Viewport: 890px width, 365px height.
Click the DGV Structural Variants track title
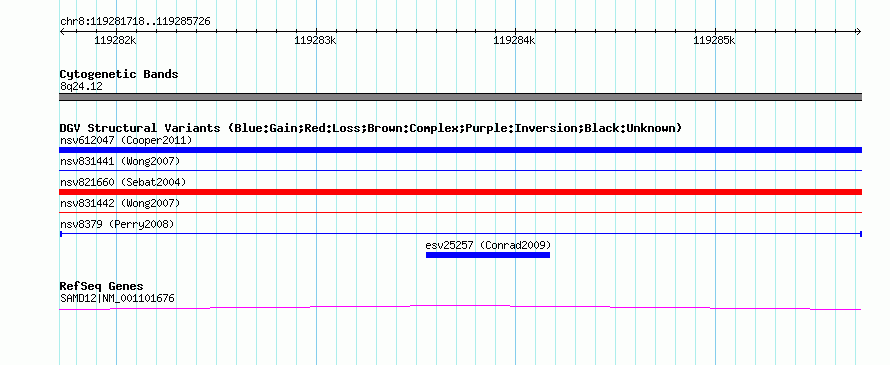371,128
